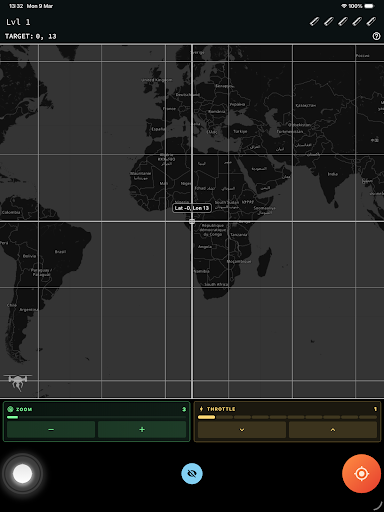Viewport: 384px width, 512px height.
Task: Click the Lvl 1 level indicator
Action: pyautogui.click(x=18, y=22)
